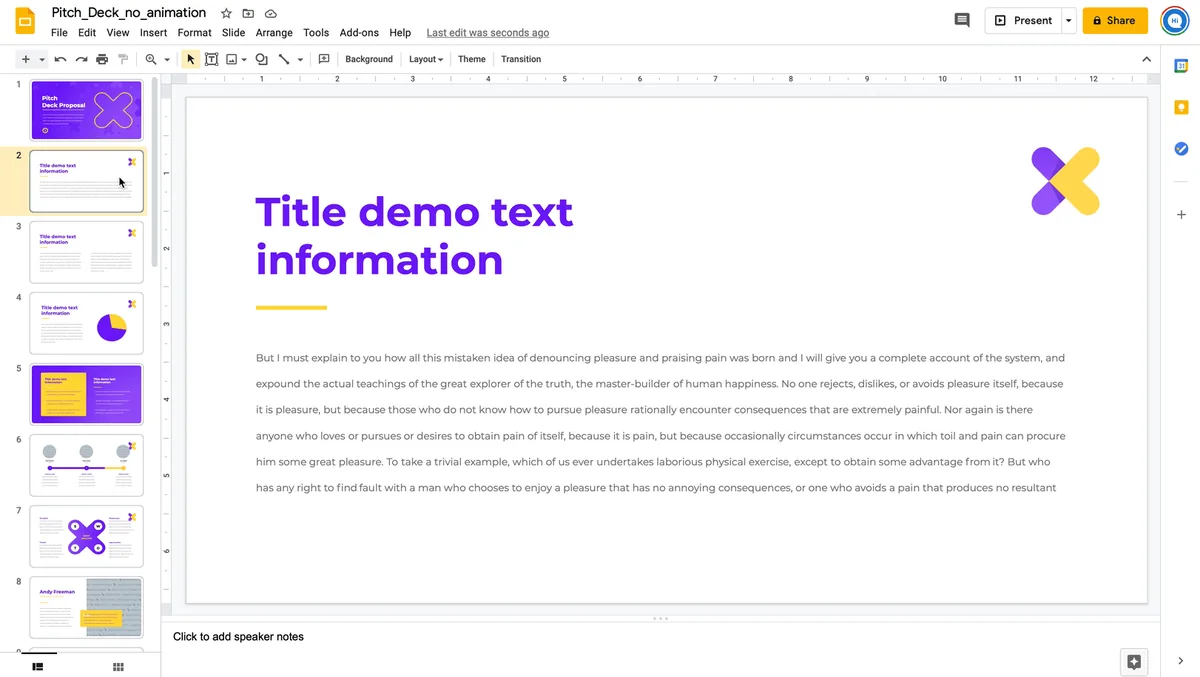
Task: Click the insert image icon
Action: pyautogui.click(x=232, y=59)
